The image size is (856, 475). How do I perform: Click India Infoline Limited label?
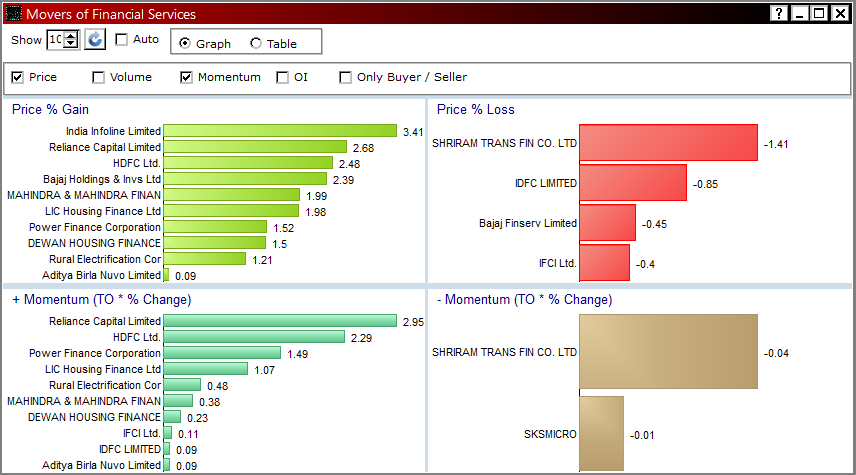pos(113,131)
